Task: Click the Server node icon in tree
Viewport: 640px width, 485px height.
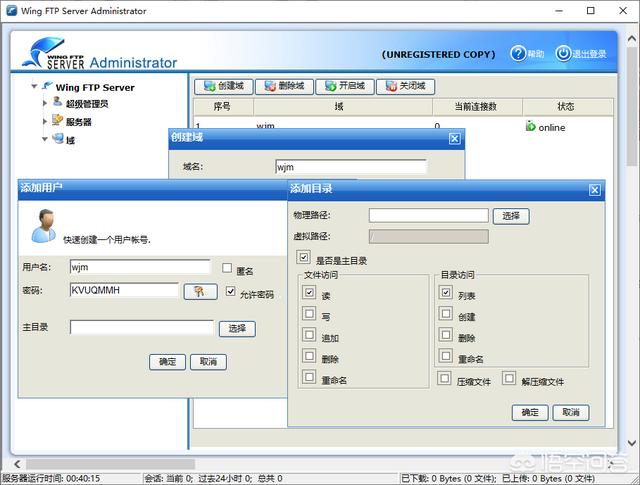Action: pos(58,120)
